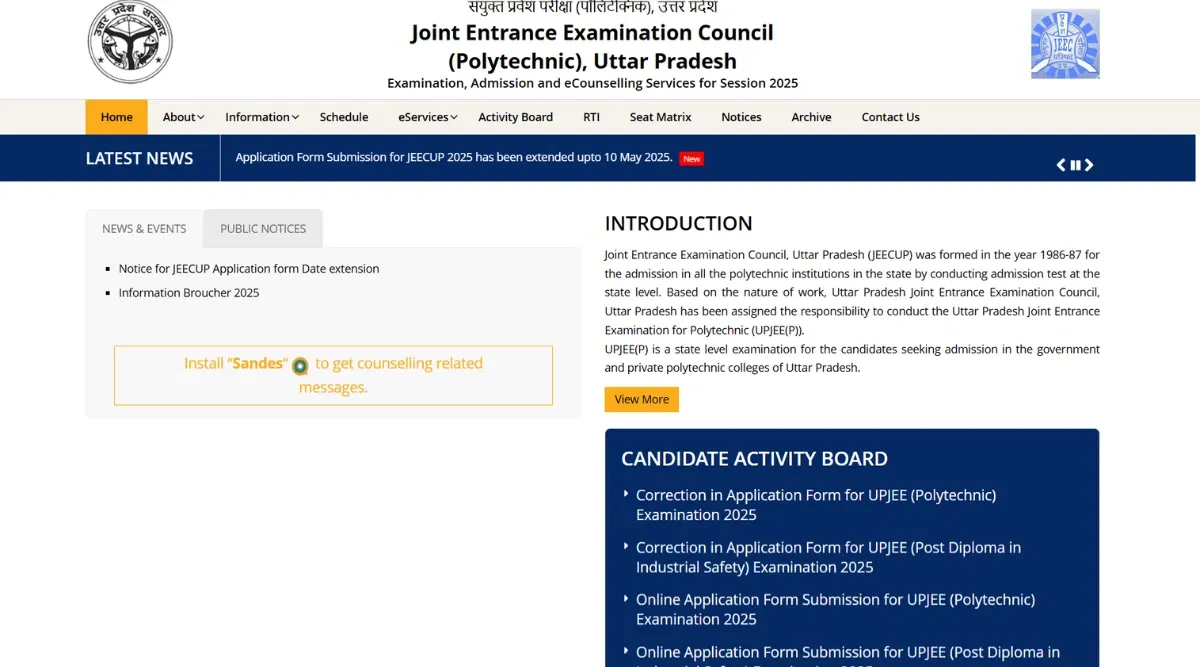The width and height of the screenshot is (1200, 667).
Task: Click the Uttar Pradesh government emblem logo
Action: [x=130, y=42]
